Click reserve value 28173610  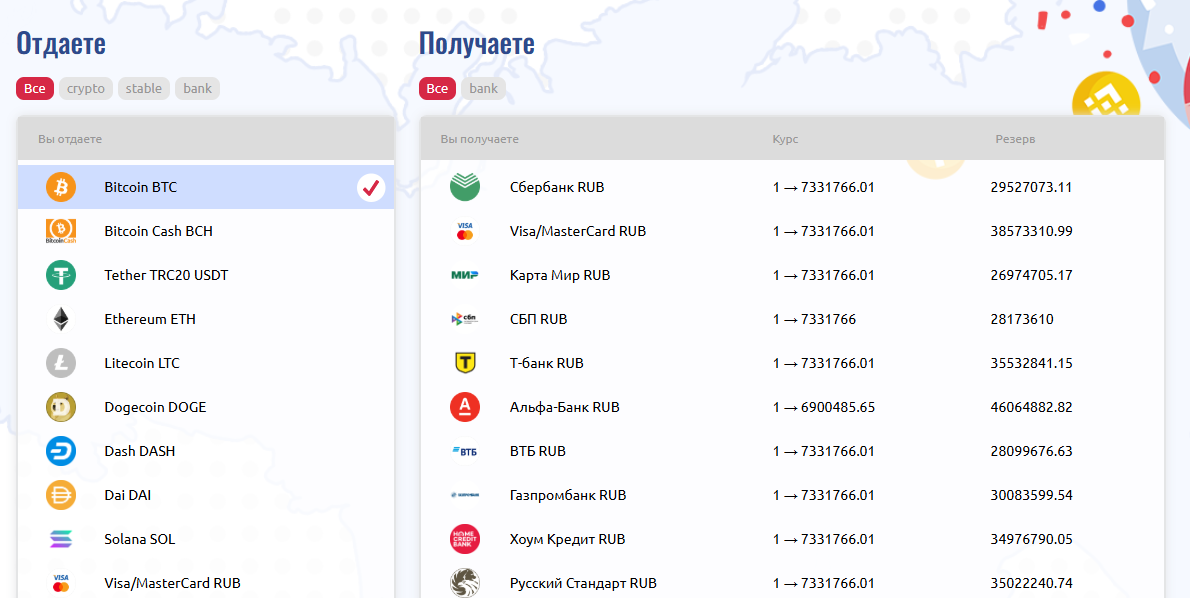pos(1022,319)
